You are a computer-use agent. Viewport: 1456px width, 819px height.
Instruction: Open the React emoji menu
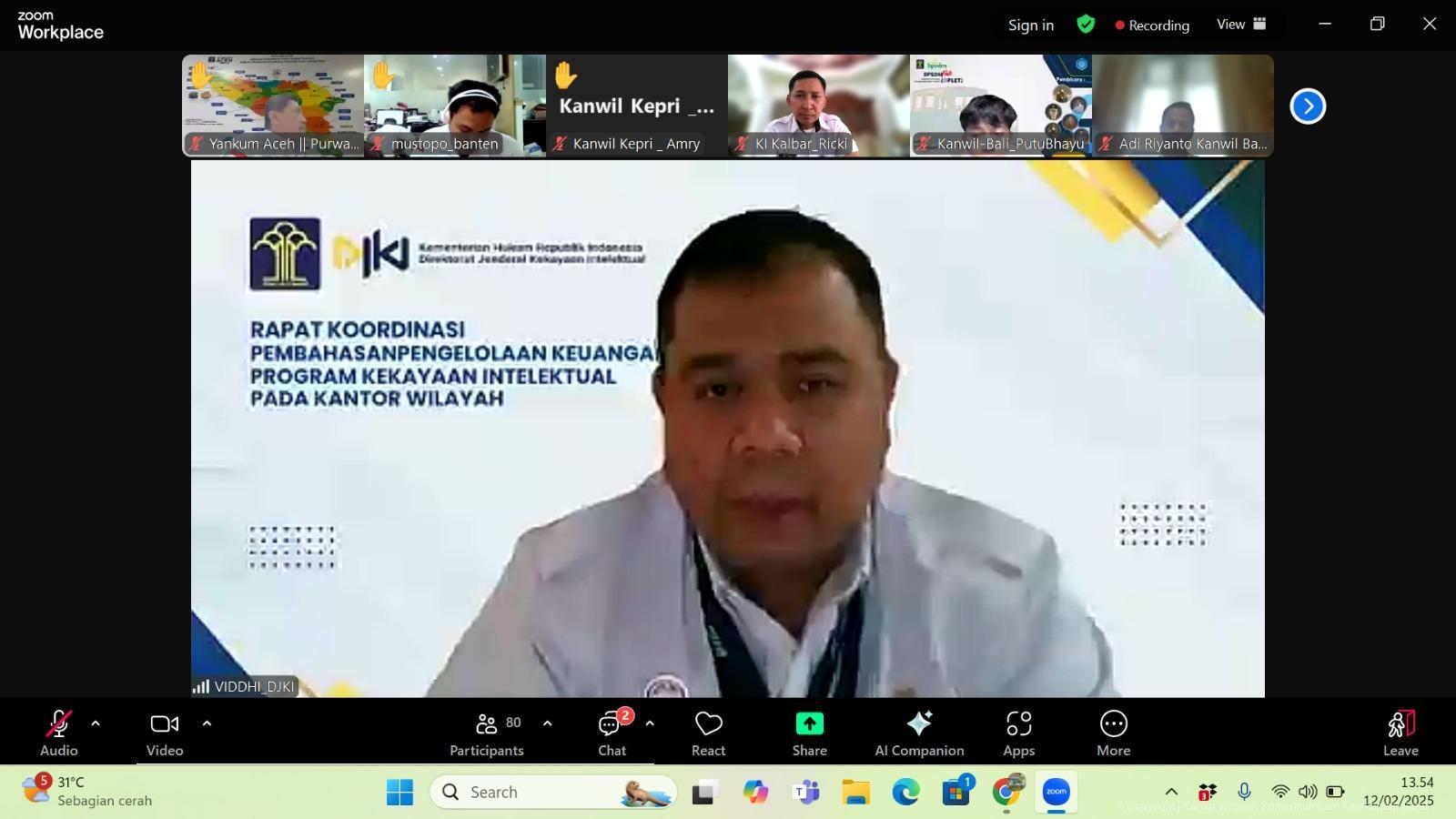click(708, 733)
